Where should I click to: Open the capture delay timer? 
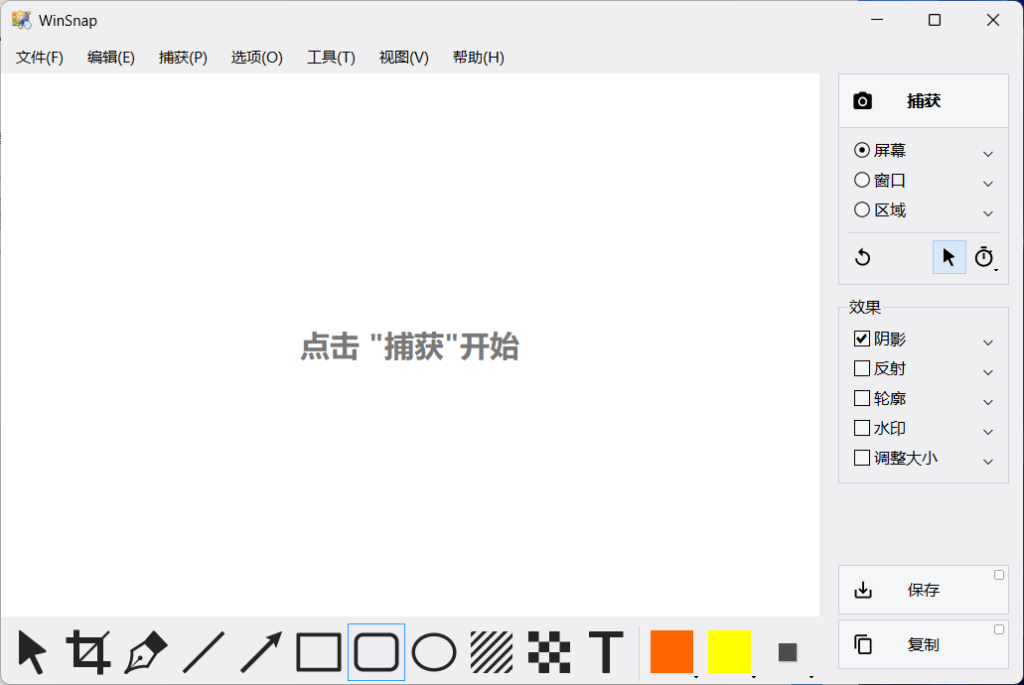tap(984, 257)
